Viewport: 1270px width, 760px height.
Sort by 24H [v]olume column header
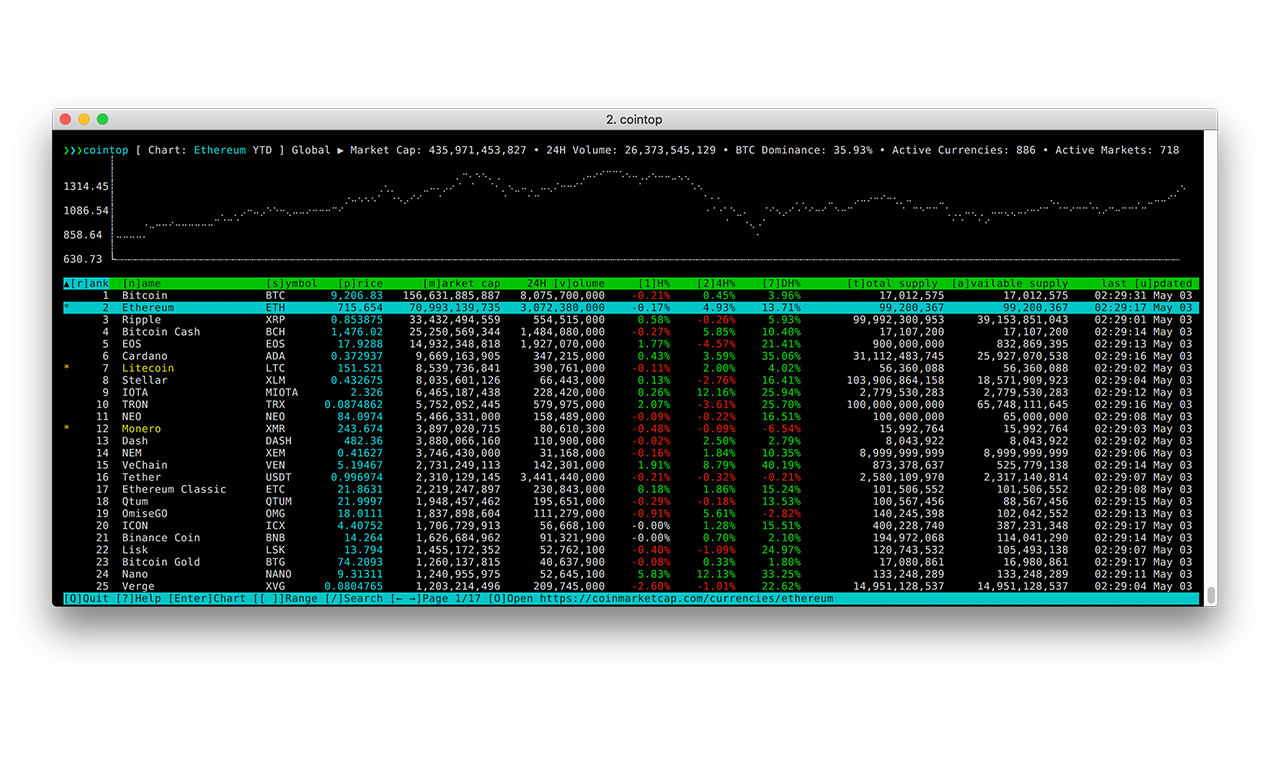(566, 284)
